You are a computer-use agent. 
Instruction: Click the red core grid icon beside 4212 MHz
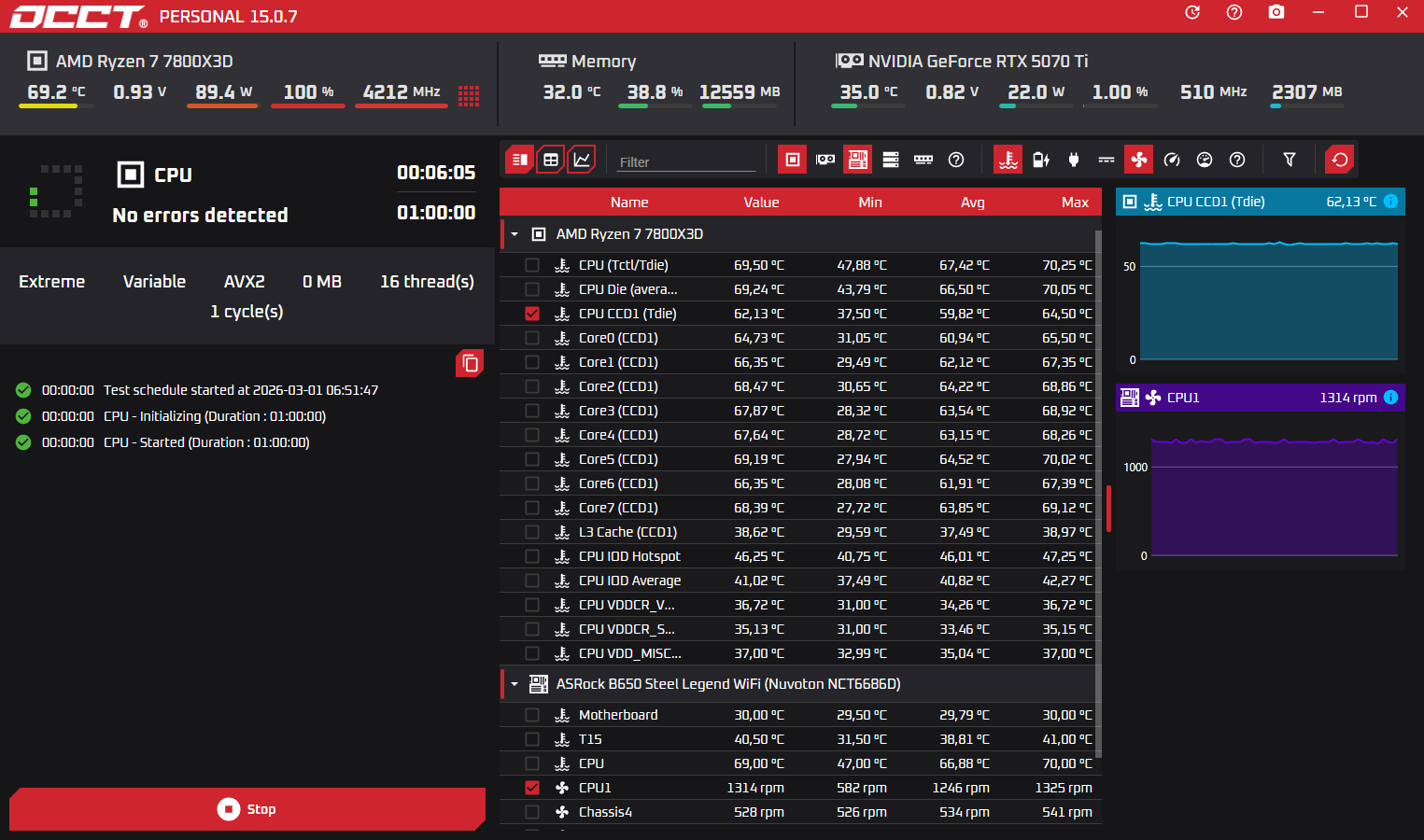(x=469, y=95)
